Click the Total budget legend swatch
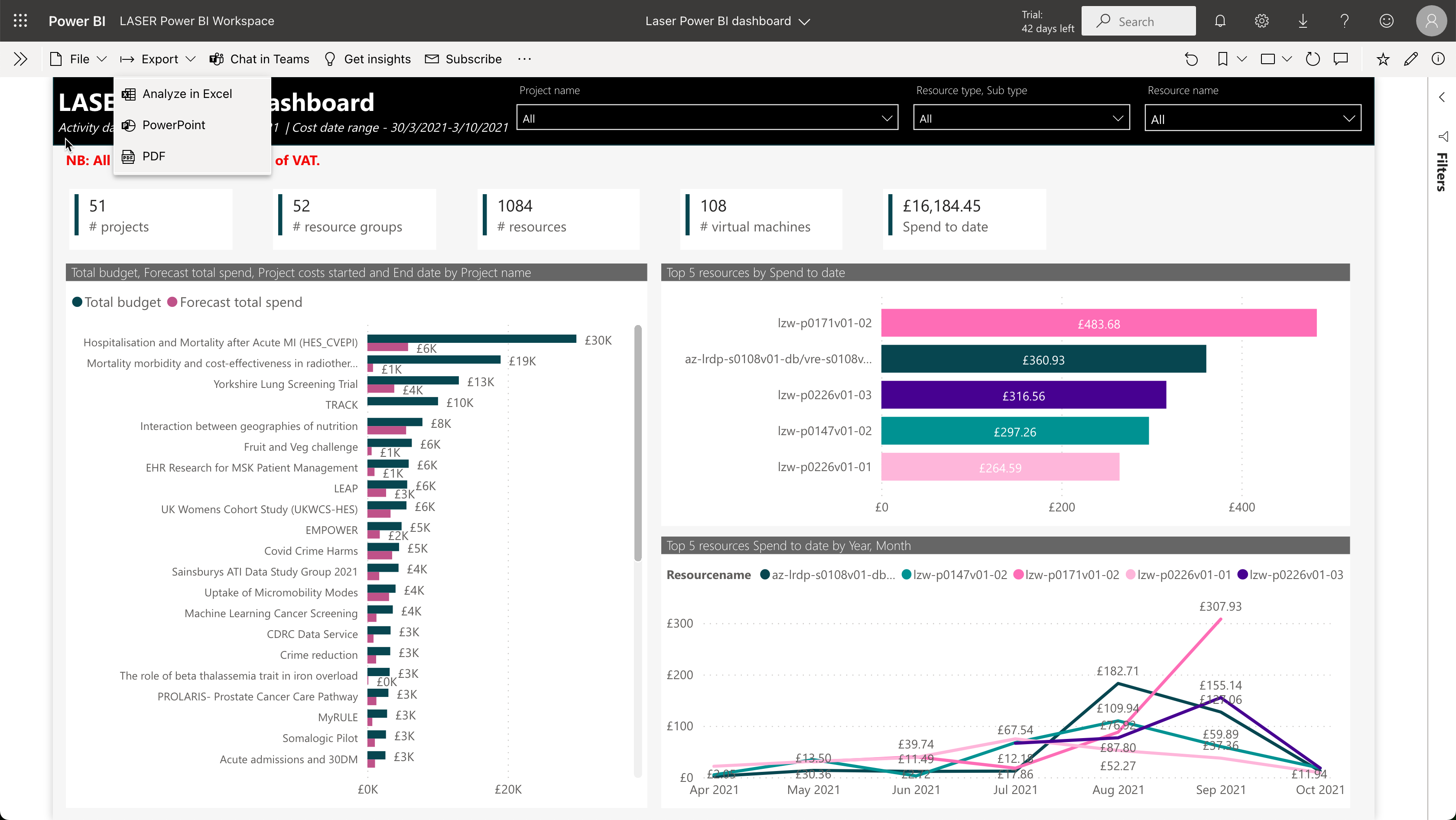The height and width of the screenshot is (820, 1456). pos(77,302)
